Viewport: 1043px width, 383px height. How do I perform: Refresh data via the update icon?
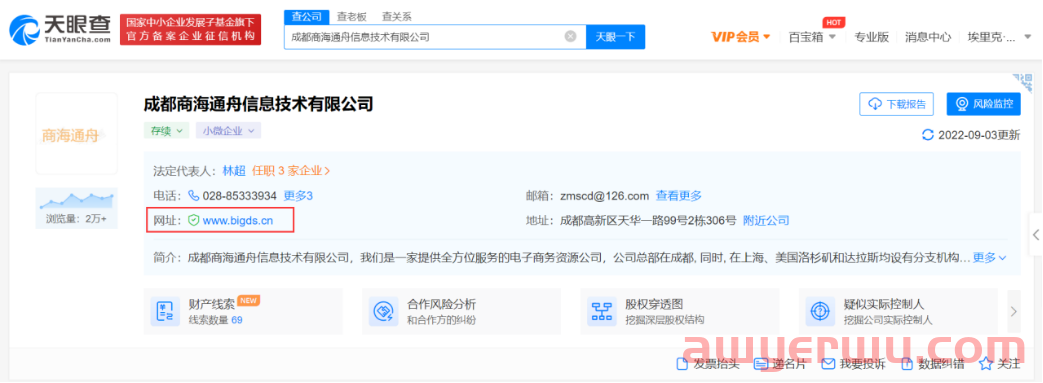(x=927, y=135)
